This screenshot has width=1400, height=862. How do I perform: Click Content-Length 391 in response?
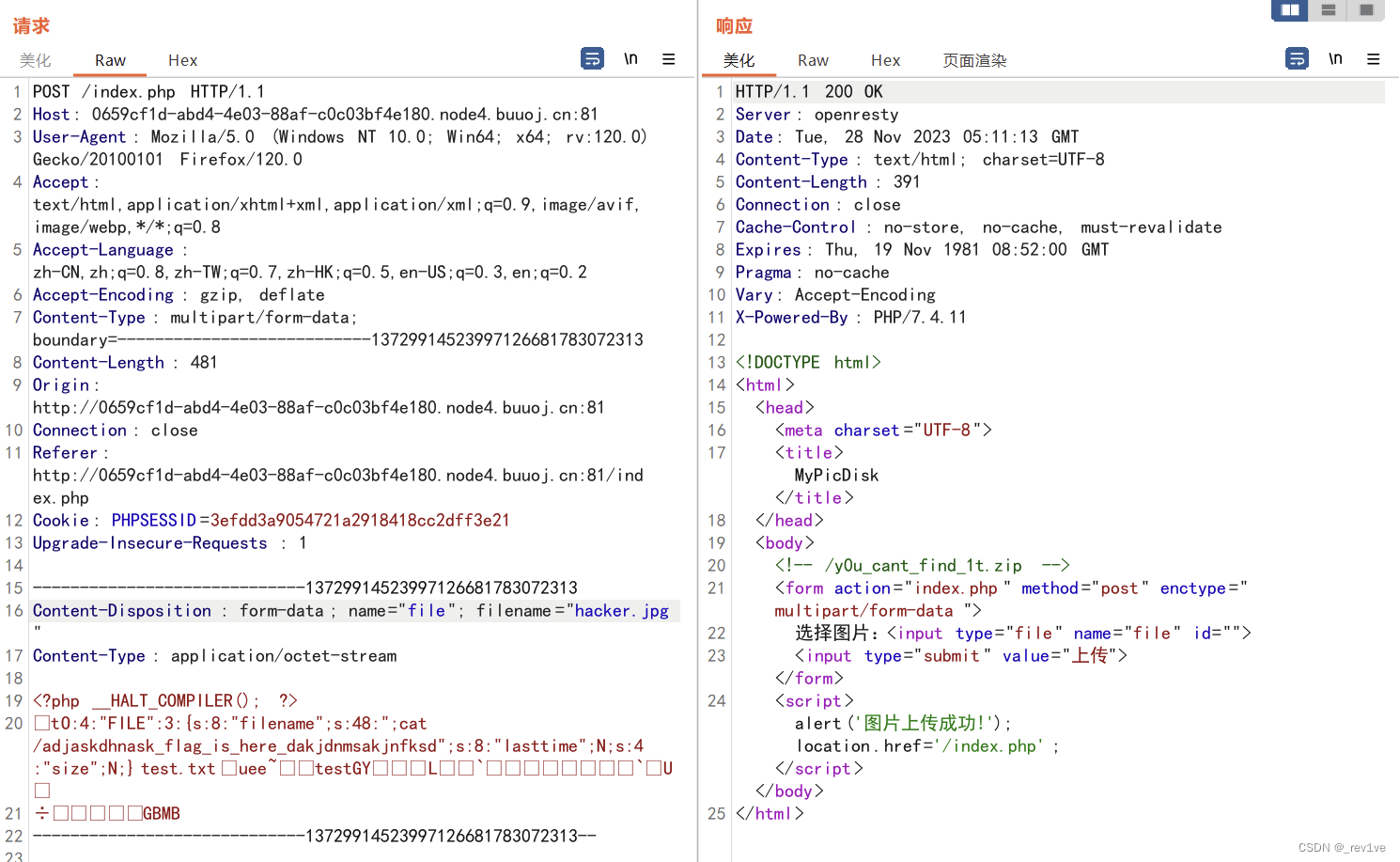[828, 181]
